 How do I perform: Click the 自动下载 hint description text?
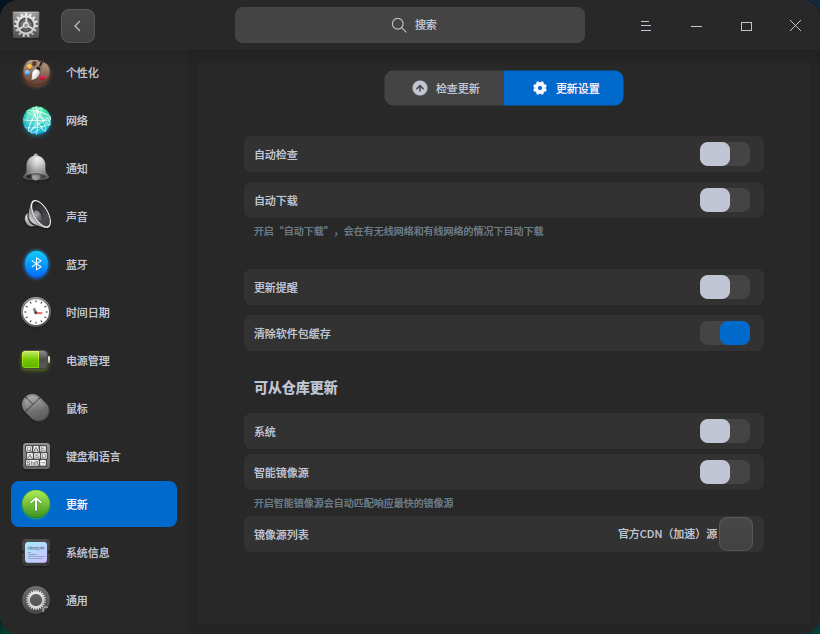point(398,231)
